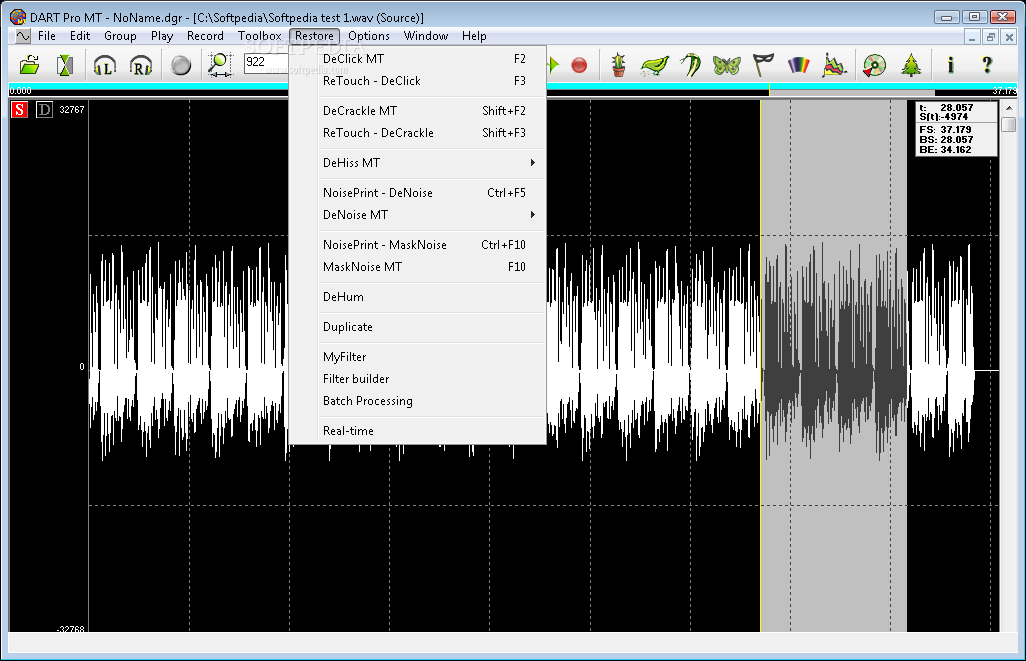
Task: Open the Record menu
Action: point(205,36)
